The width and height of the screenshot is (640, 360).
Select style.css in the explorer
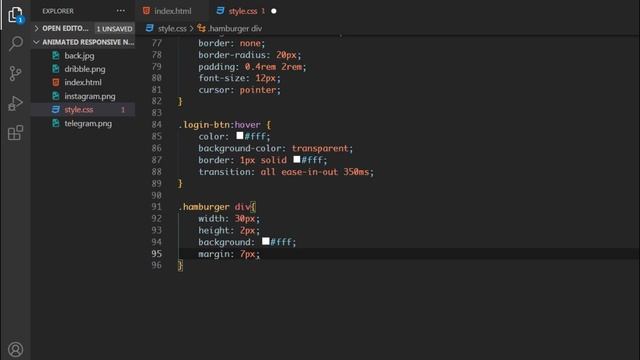[x=83, y=109]
